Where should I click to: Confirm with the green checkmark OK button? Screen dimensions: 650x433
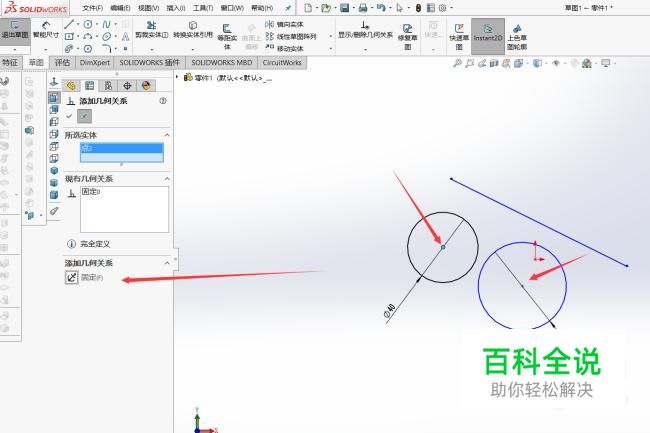pos(69,116)
